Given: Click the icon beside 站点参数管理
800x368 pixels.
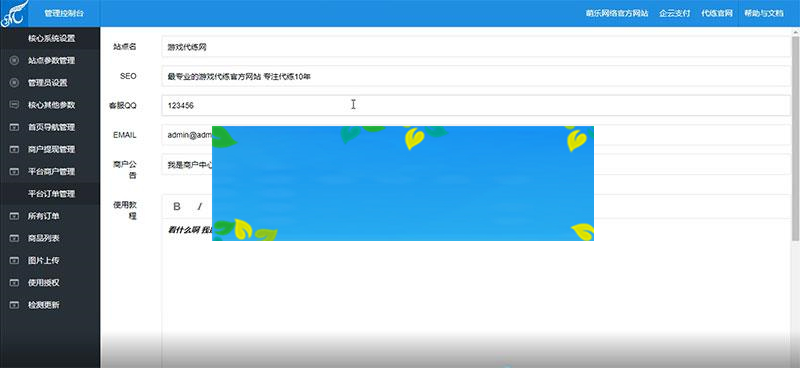Looking at the screenshot, I should [14, 61].
